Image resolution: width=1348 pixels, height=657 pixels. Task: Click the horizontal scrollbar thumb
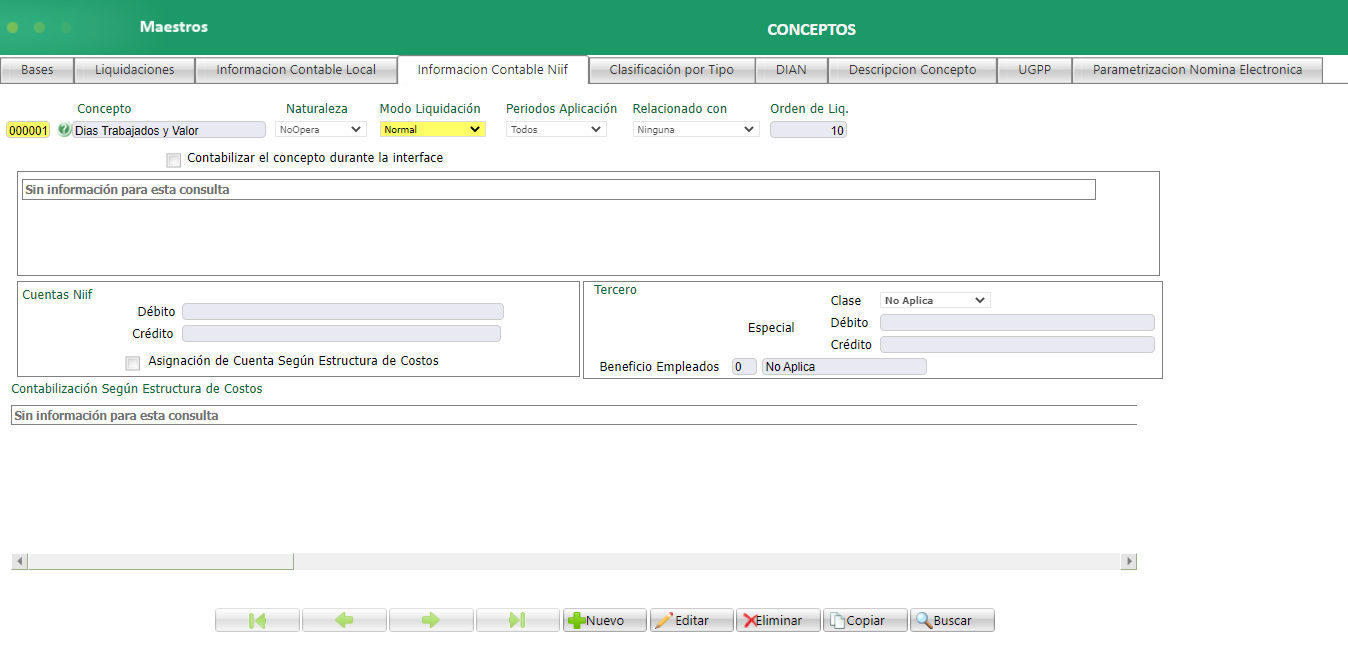[x=161, y=562]
